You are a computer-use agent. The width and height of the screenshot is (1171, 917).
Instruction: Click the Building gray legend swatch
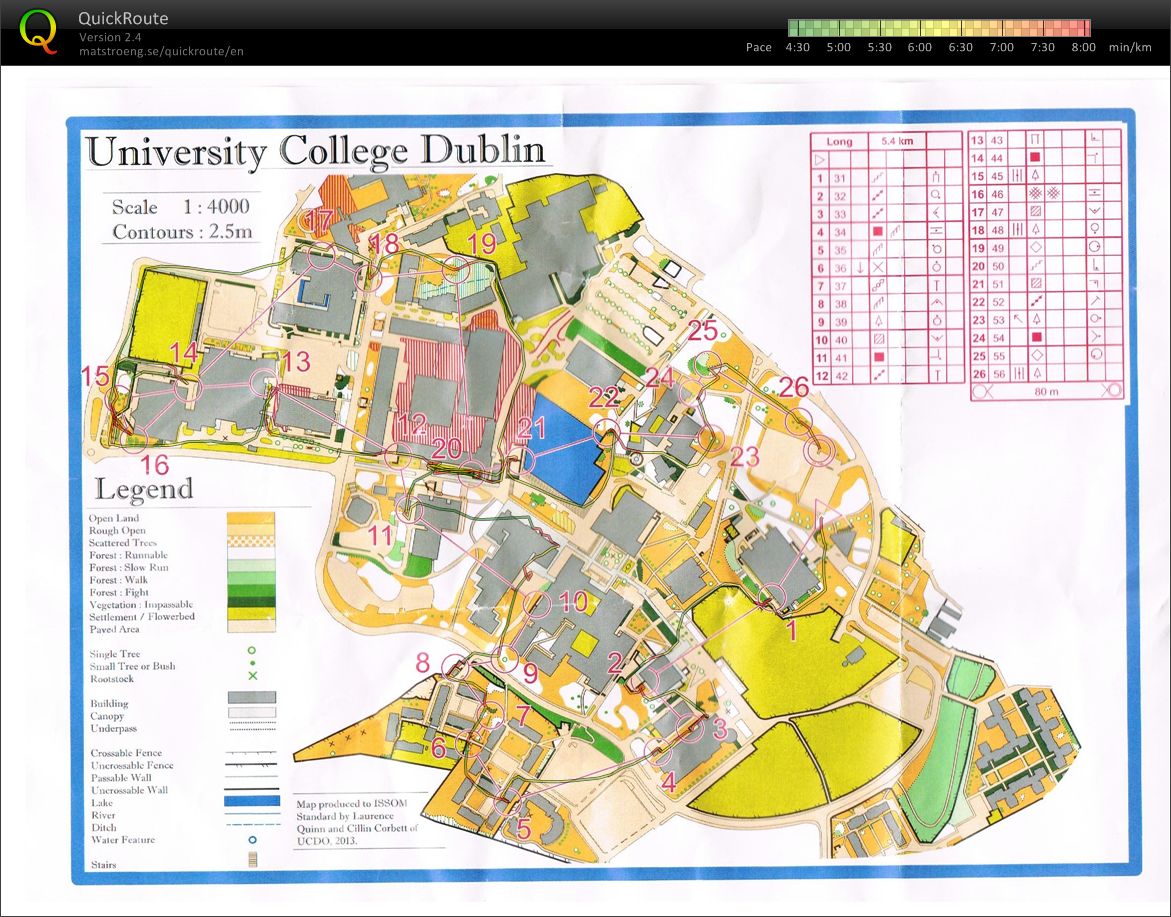(x=252, y=697)
